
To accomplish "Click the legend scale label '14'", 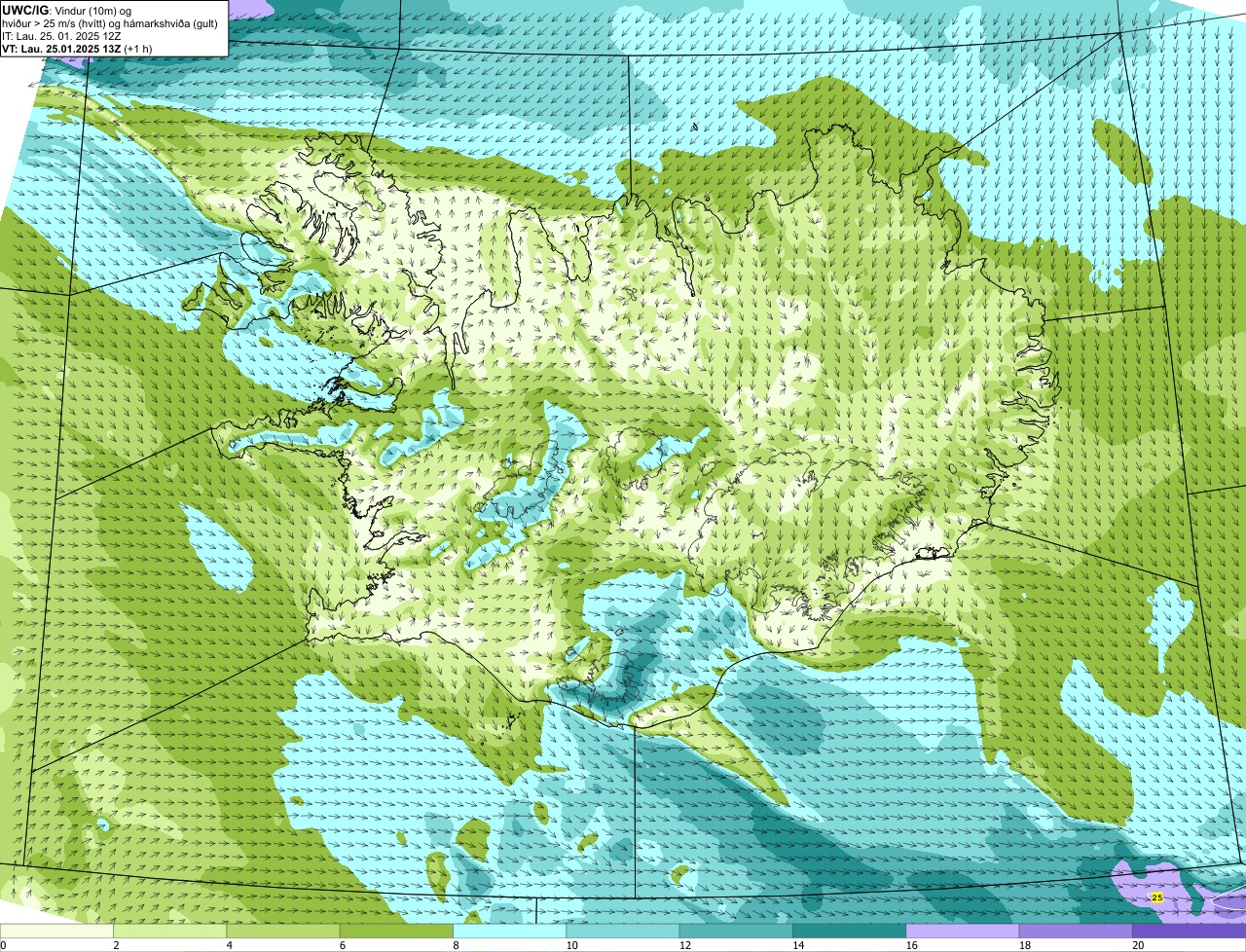I will 798,945.
